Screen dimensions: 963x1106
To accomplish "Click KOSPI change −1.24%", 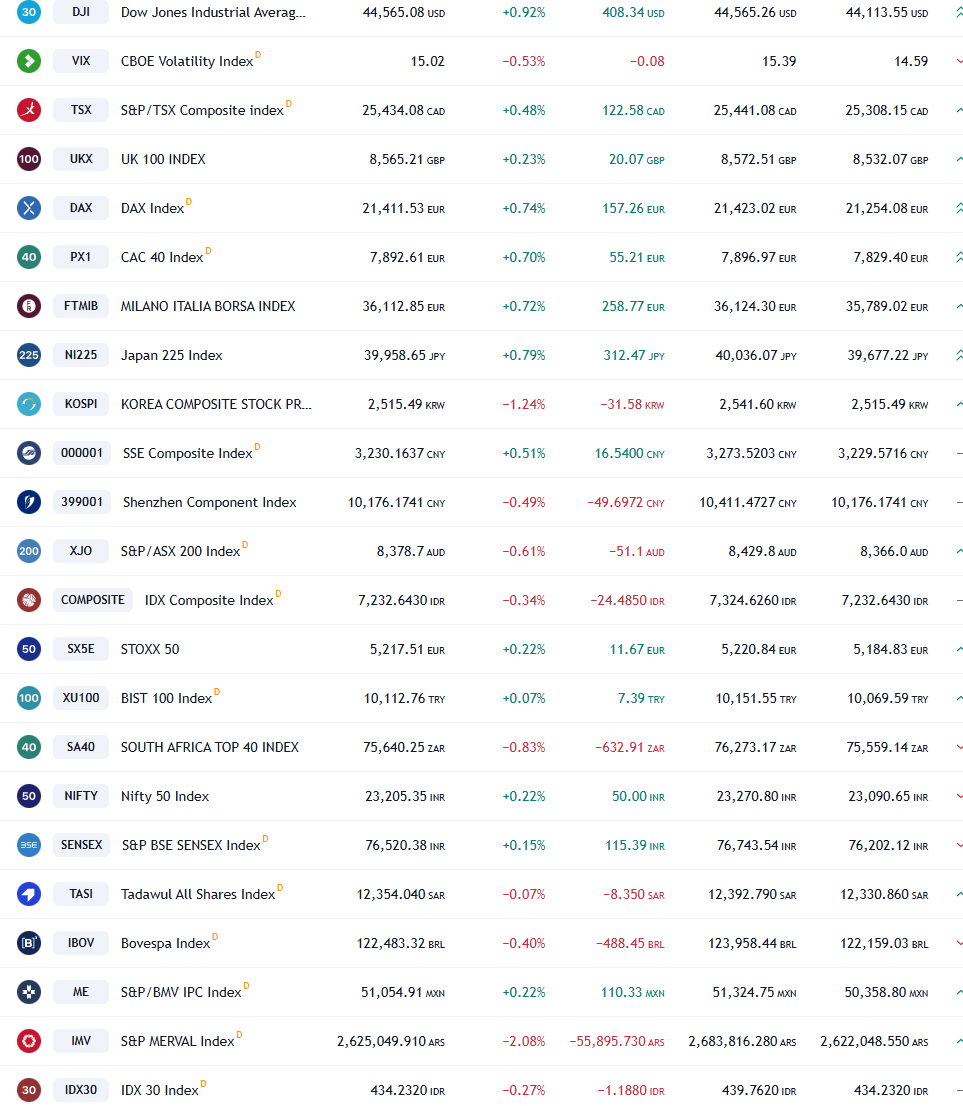I will pos(523,404).
